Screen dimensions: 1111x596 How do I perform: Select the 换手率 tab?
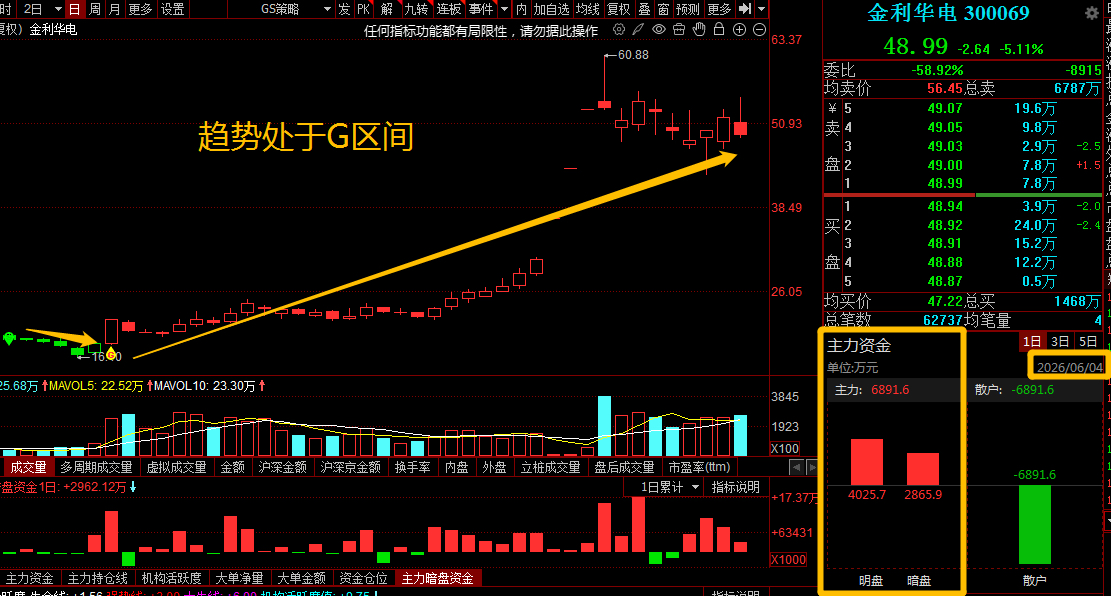coord(412,467)
